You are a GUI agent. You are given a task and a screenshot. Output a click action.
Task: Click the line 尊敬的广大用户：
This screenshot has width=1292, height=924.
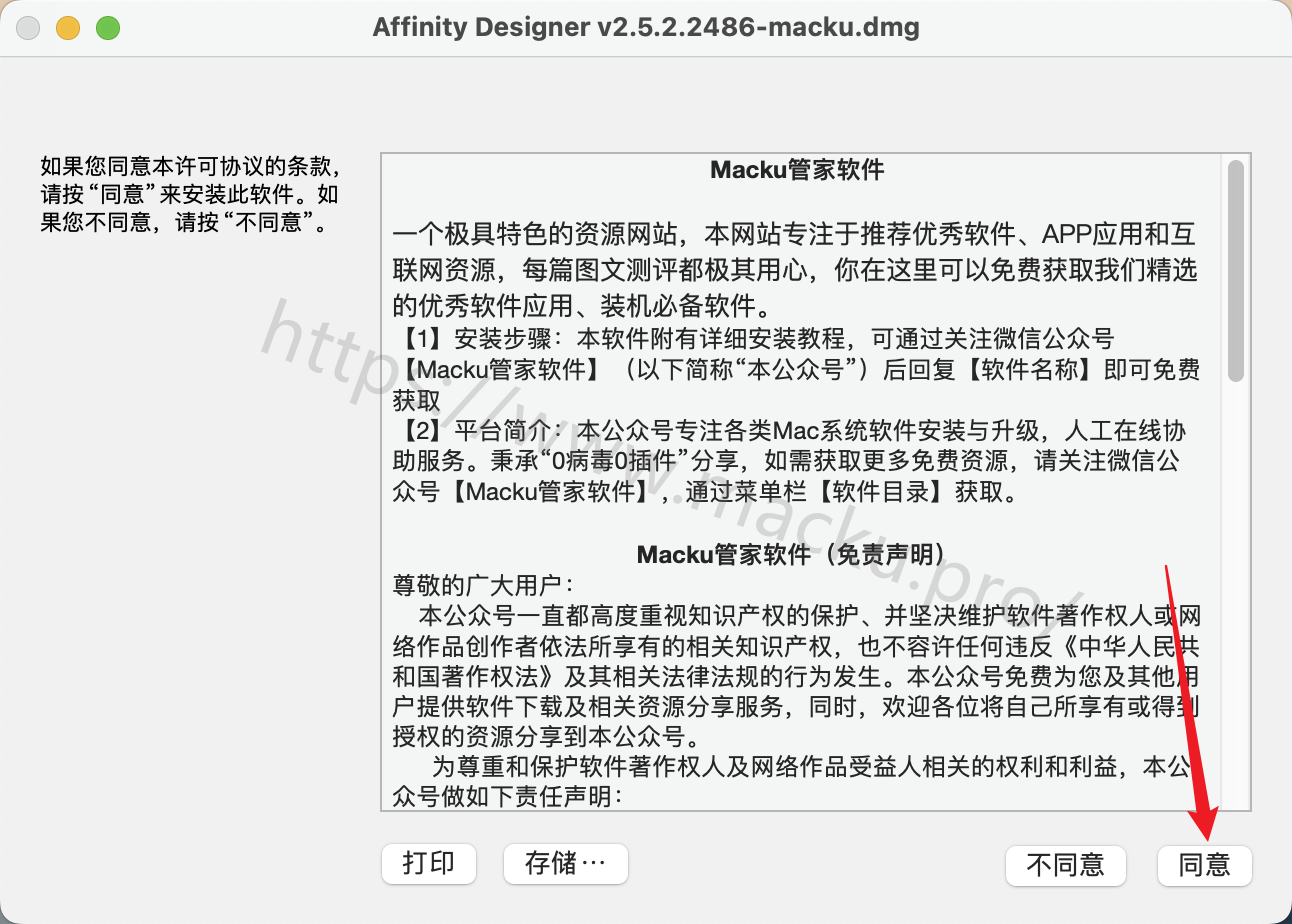[x=484, y=584]
